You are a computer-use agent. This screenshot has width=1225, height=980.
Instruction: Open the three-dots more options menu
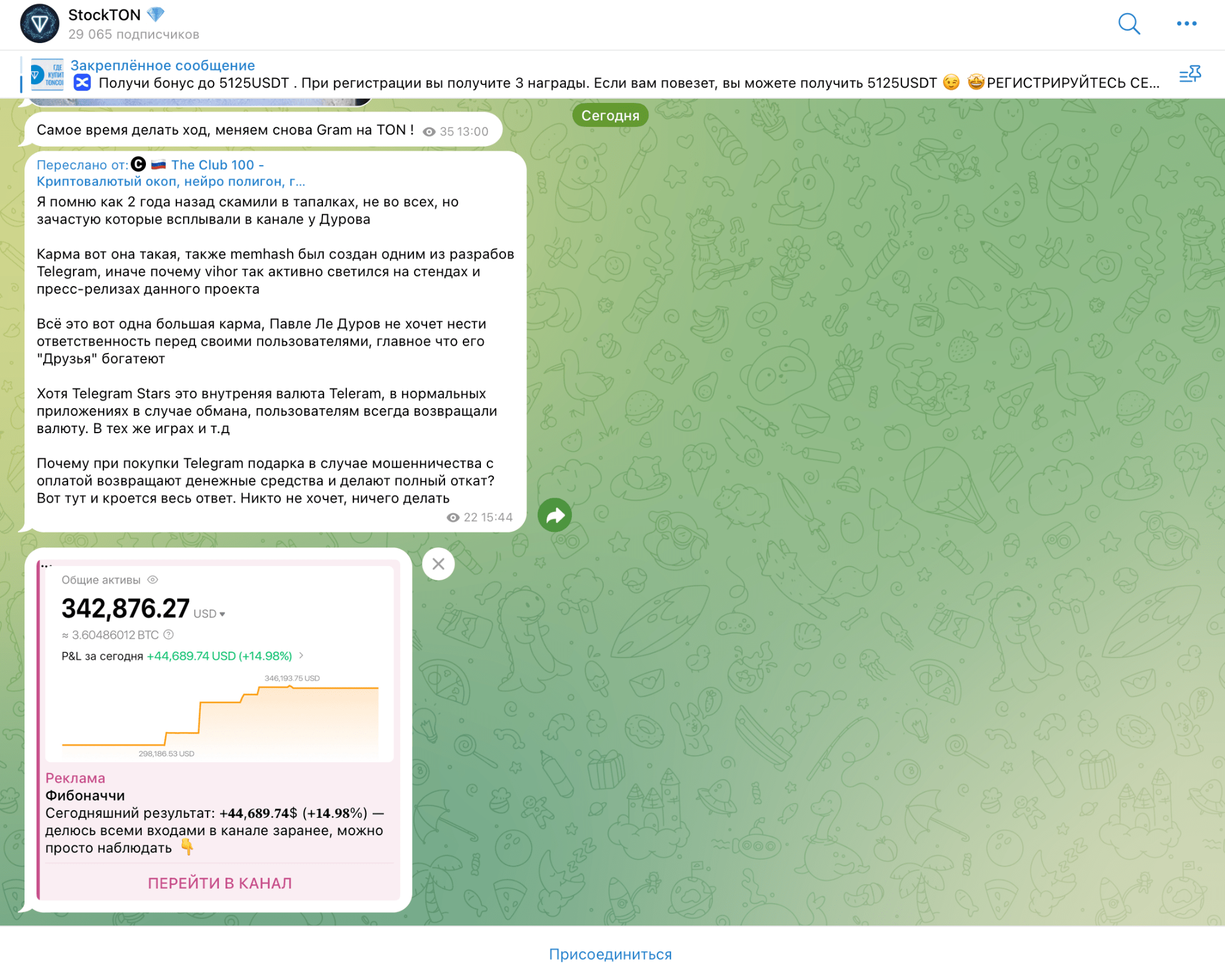pos(1186,24)
